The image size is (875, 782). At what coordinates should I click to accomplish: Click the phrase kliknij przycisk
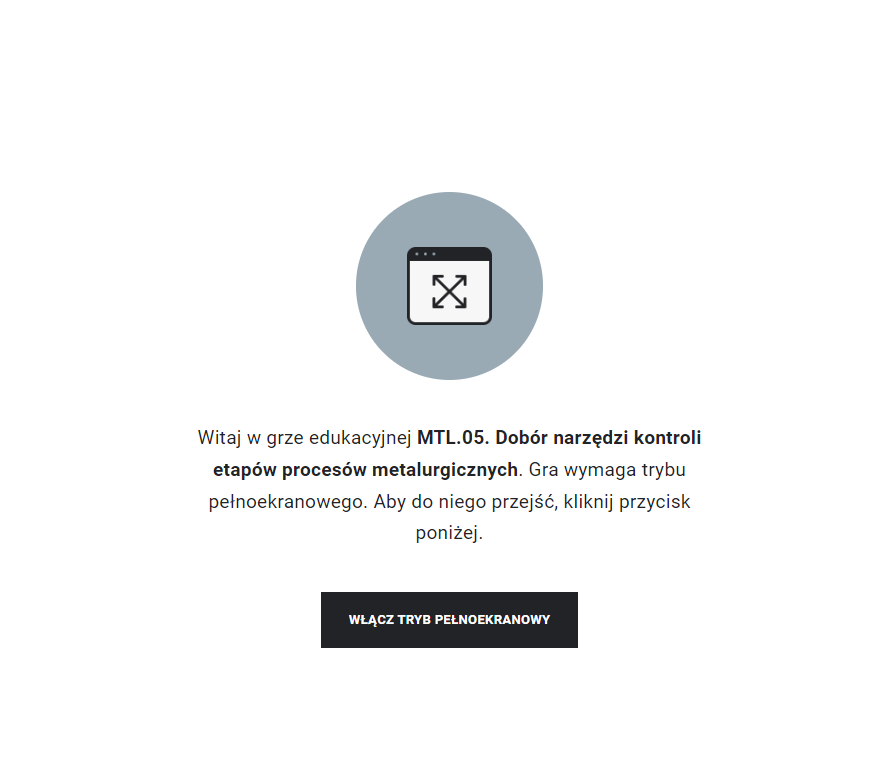coord(627,502)
